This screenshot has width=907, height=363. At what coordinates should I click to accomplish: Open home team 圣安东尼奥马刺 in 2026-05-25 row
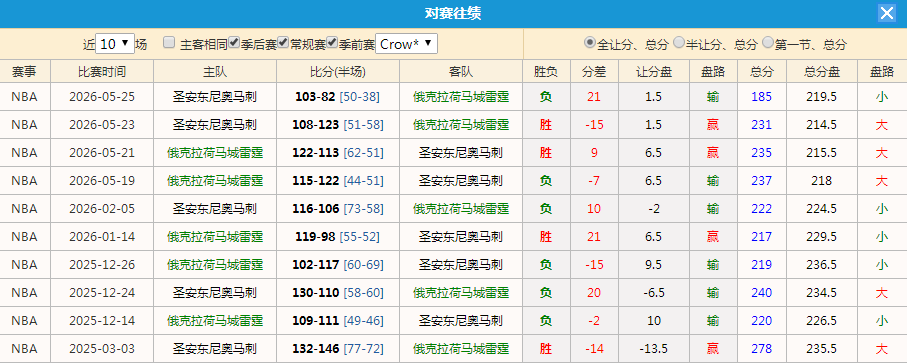pyautogui.click(x=215, y=97)
